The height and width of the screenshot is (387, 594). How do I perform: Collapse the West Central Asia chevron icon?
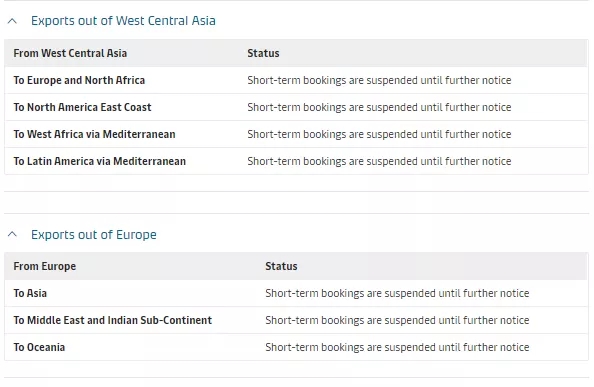pos(12,21)
